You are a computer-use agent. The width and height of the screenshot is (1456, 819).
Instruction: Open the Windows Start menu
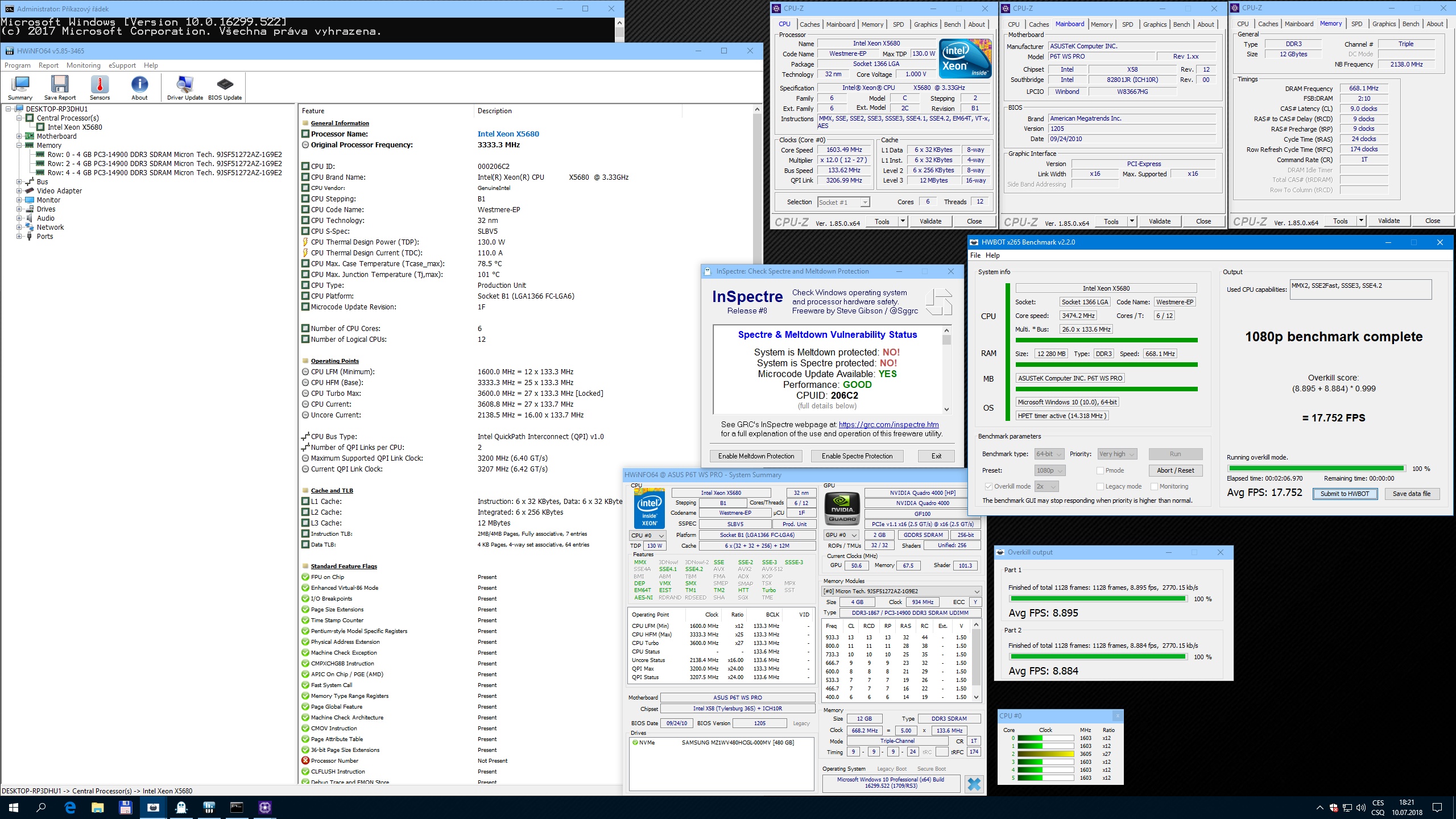pyautogui.click(x=14, y=807)
